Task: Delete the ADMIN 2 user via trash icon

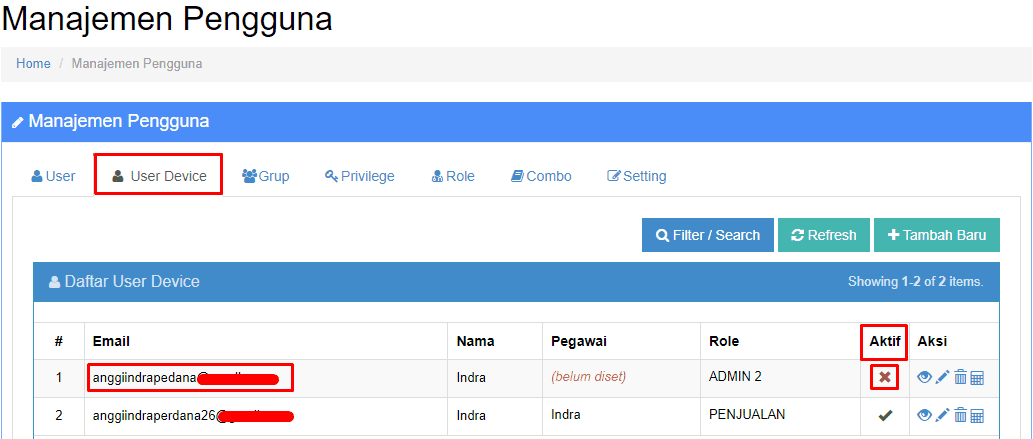Action: [x=960, y=377]
